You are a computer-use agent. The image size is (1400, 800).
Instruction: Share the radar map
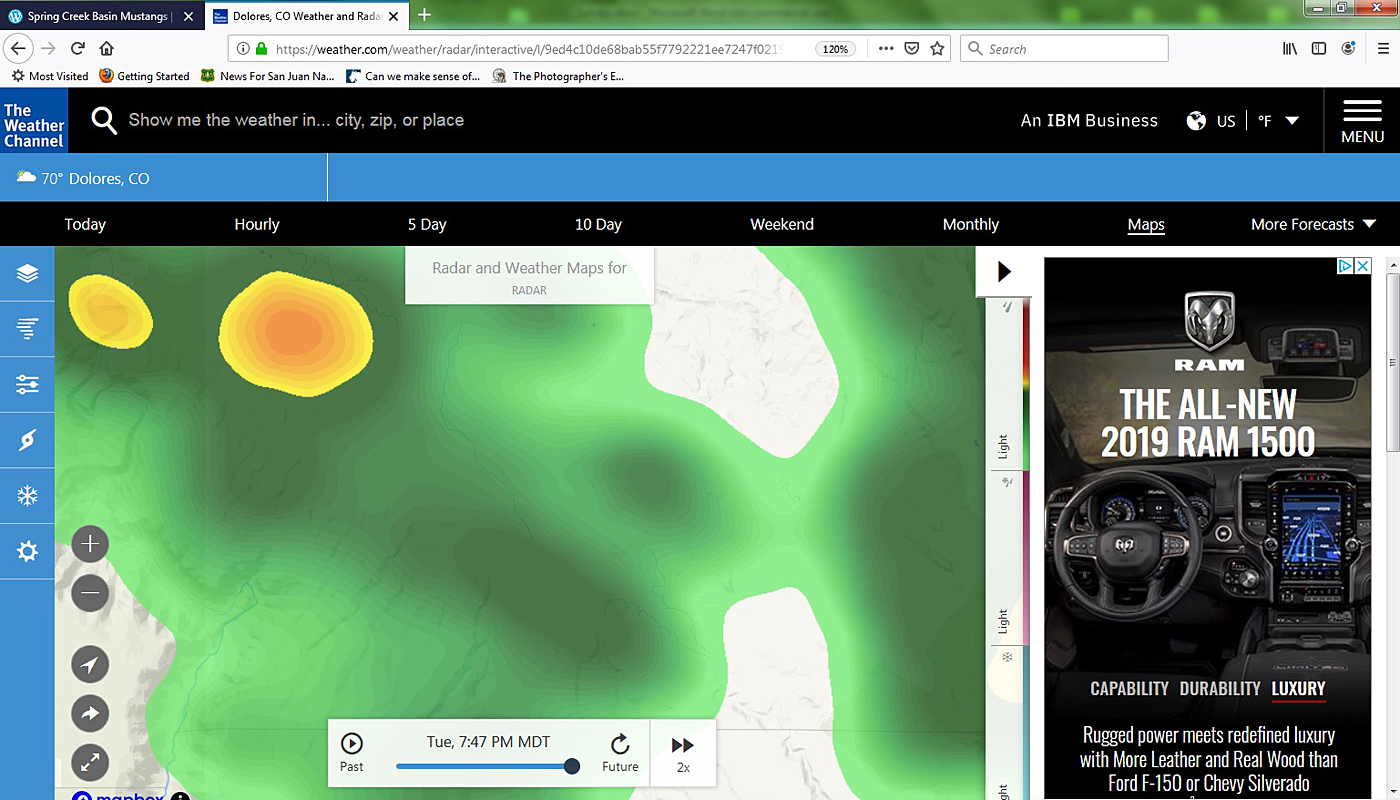tap(90, 714)
